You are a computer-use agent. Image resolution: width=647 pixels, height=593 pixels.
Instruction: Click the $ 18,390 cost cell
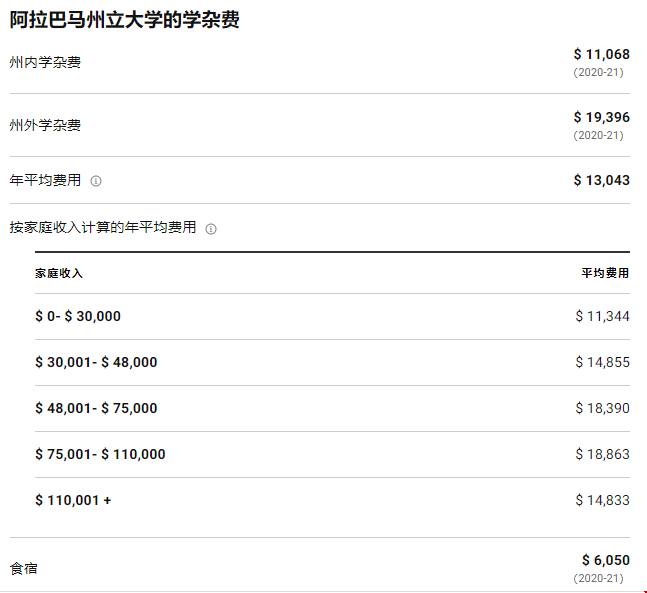pyautogui.click(x=603, y=409)
